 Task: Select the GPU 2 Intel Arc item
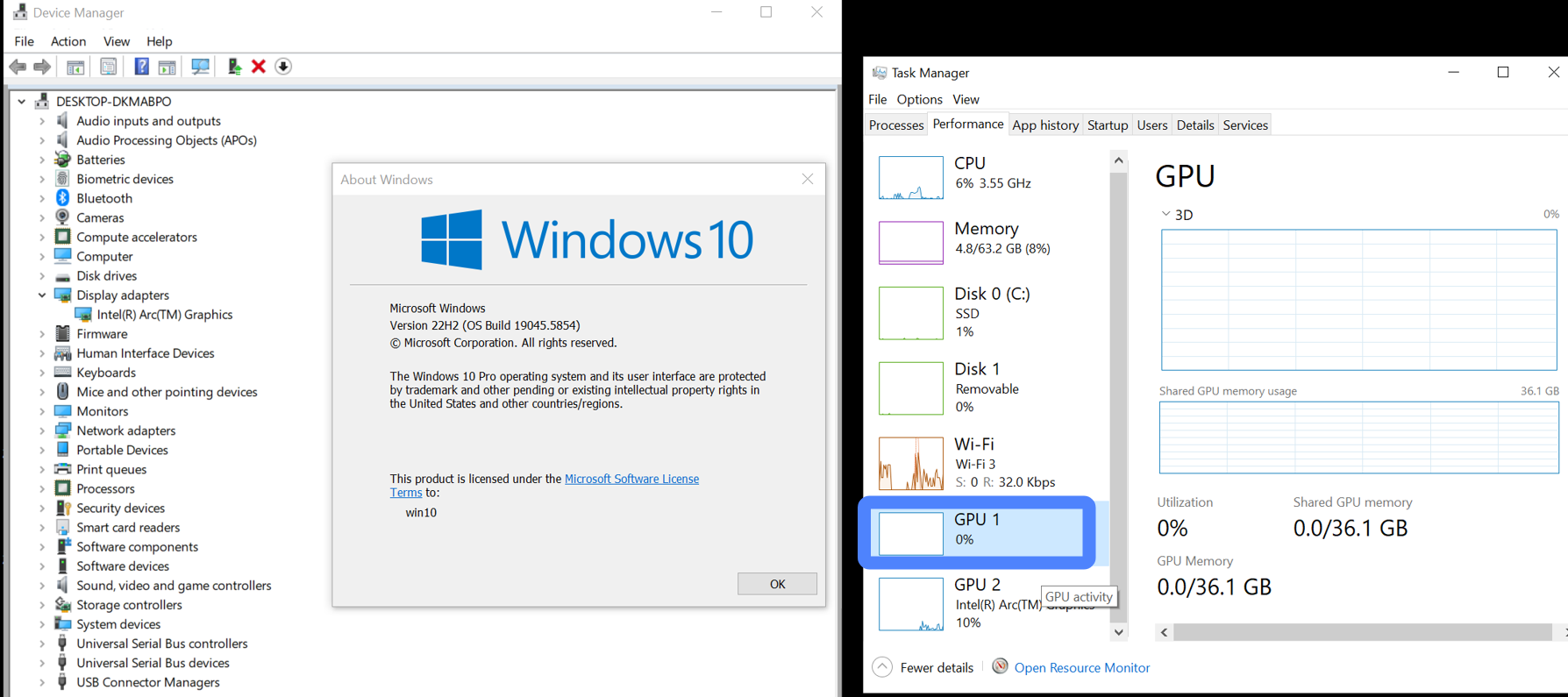(x=988, y=603)
